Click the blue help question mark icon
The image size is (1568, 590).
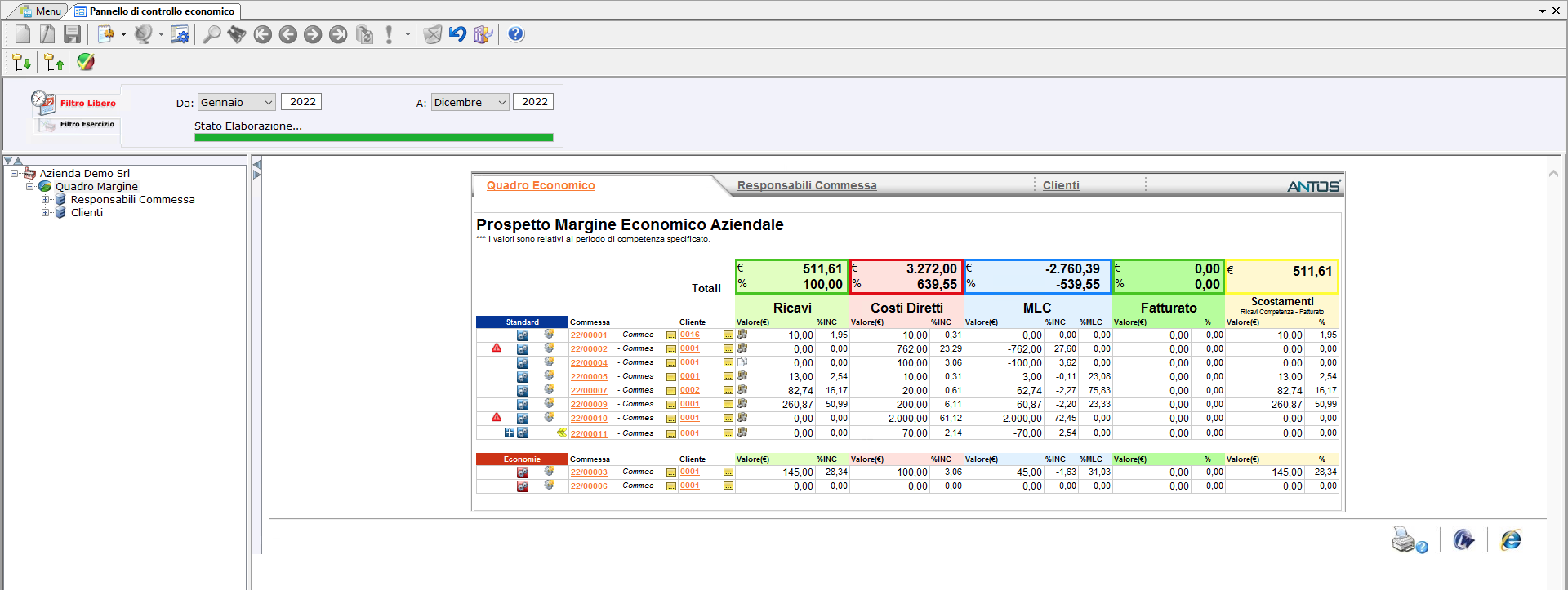516,34
